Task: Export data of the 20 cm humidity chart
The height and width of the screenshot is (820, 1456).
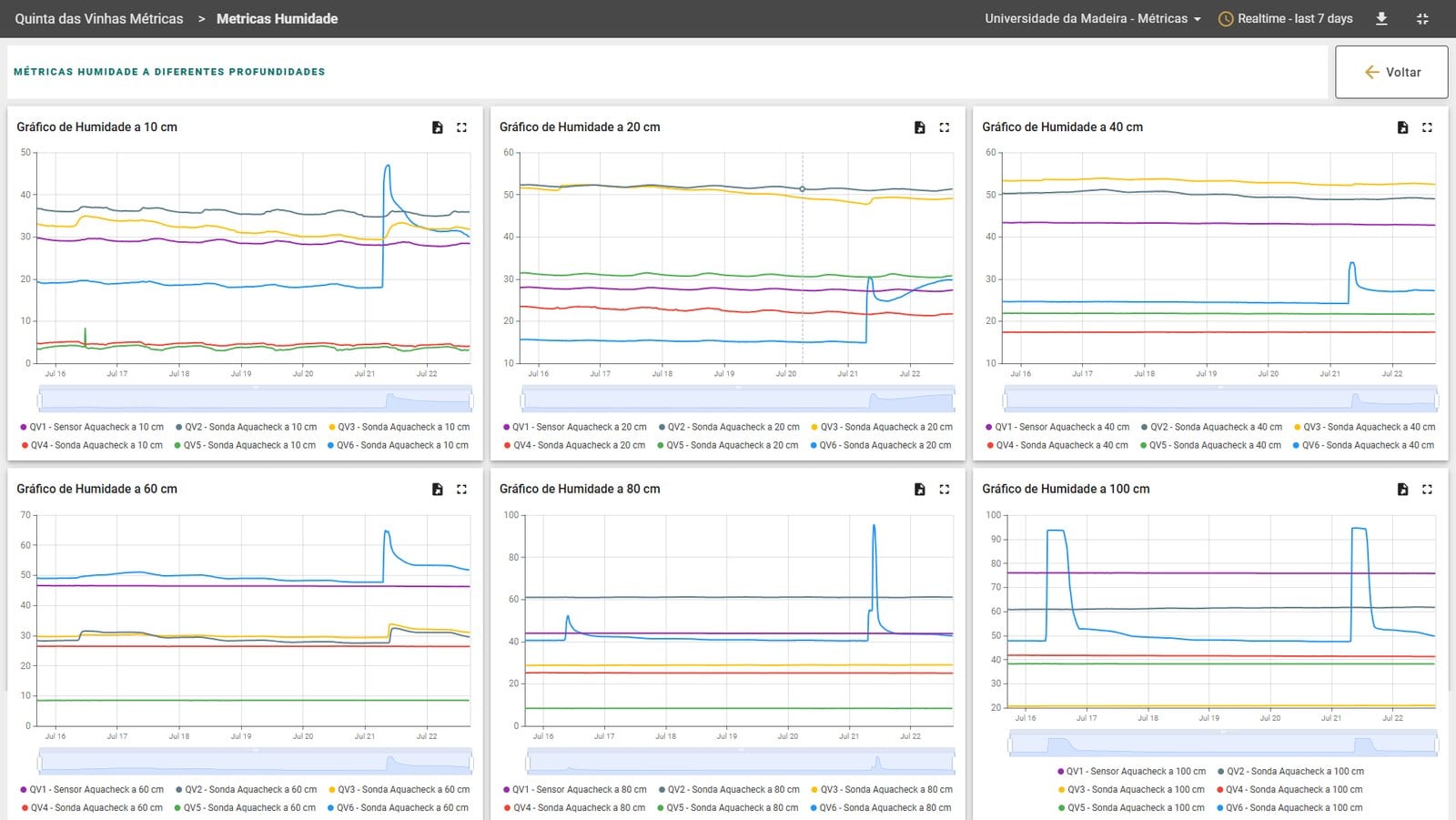Action: [x=920, y=127]
